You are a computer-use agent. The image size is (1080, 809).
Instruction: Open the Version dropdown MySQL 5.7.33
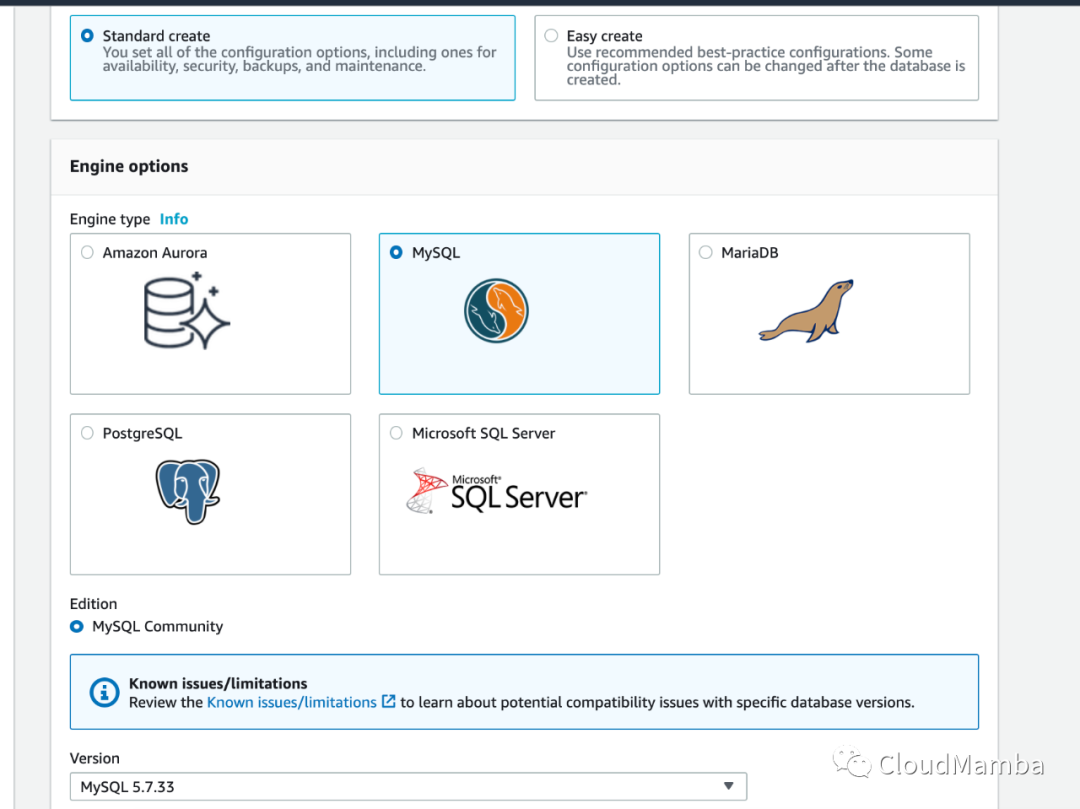pyautogui.click(x=408, y=786)
